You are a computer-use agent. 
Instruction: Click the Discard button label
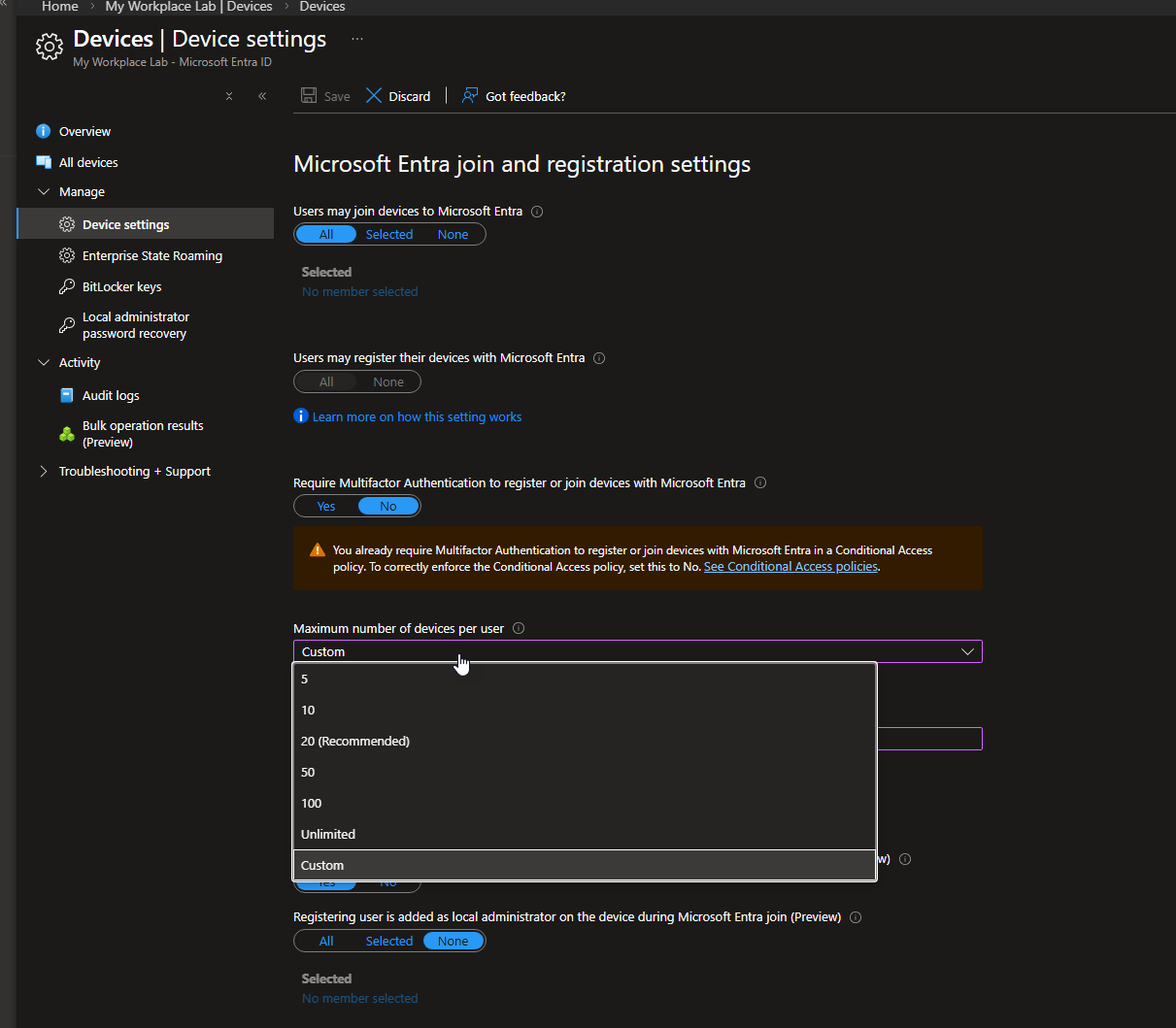(410, 96)
